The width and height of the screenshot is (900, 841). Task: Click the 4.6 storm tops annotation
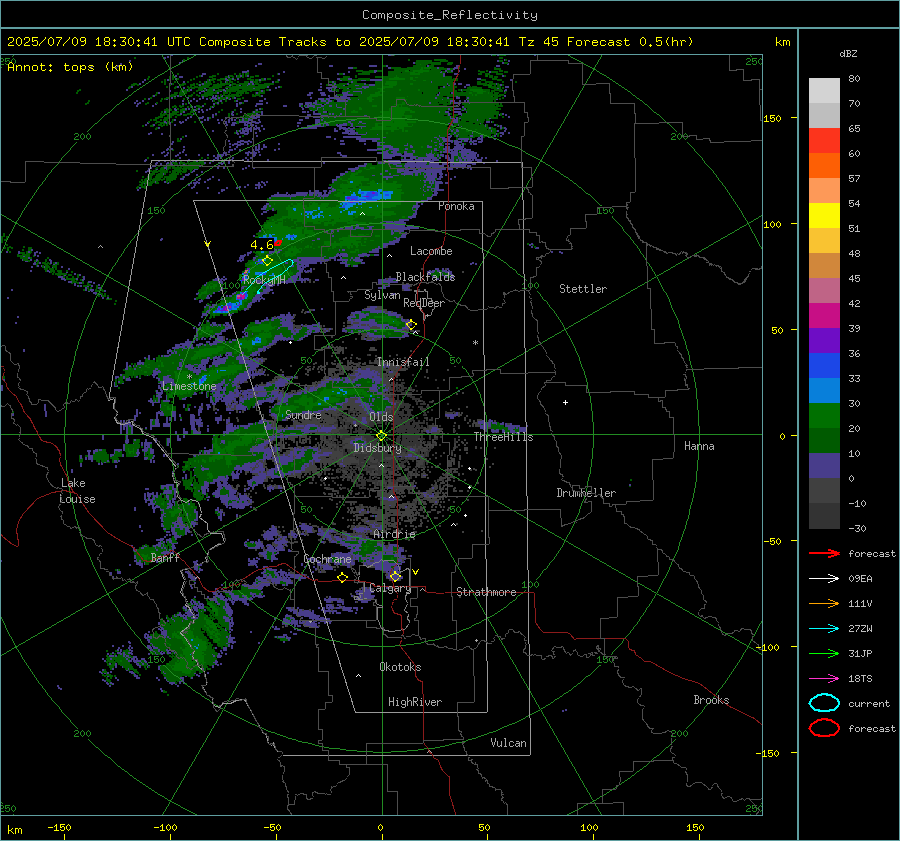[x=262, y=245]
